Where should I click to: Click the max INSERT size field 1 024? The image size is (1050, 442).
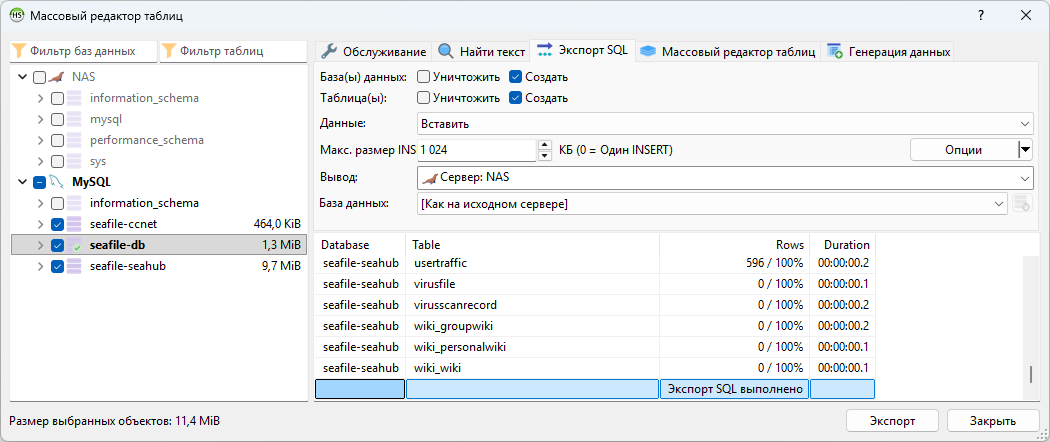(x=477, y=150)
